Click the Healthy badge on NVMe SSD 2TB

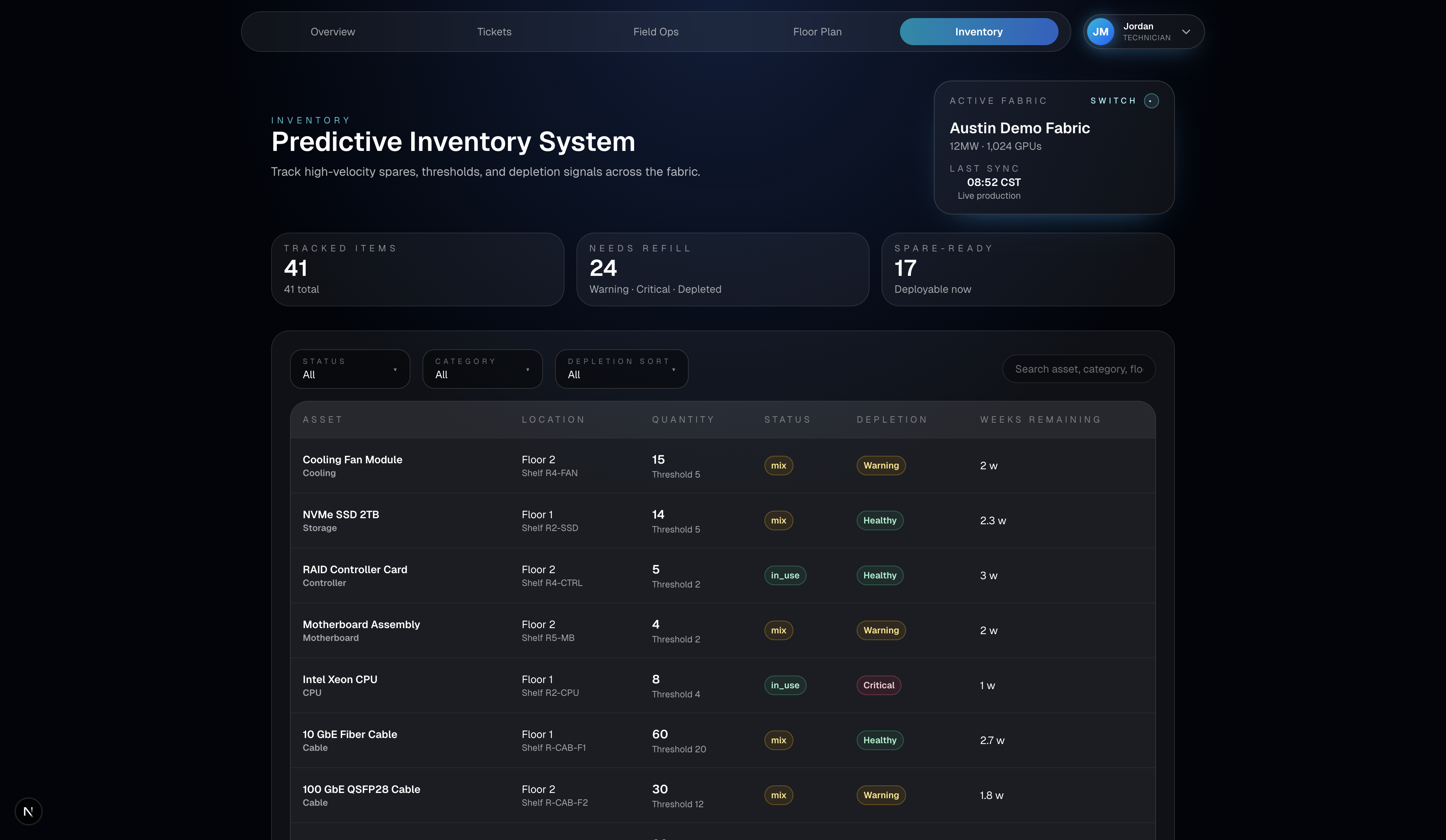tap(879, 520)
